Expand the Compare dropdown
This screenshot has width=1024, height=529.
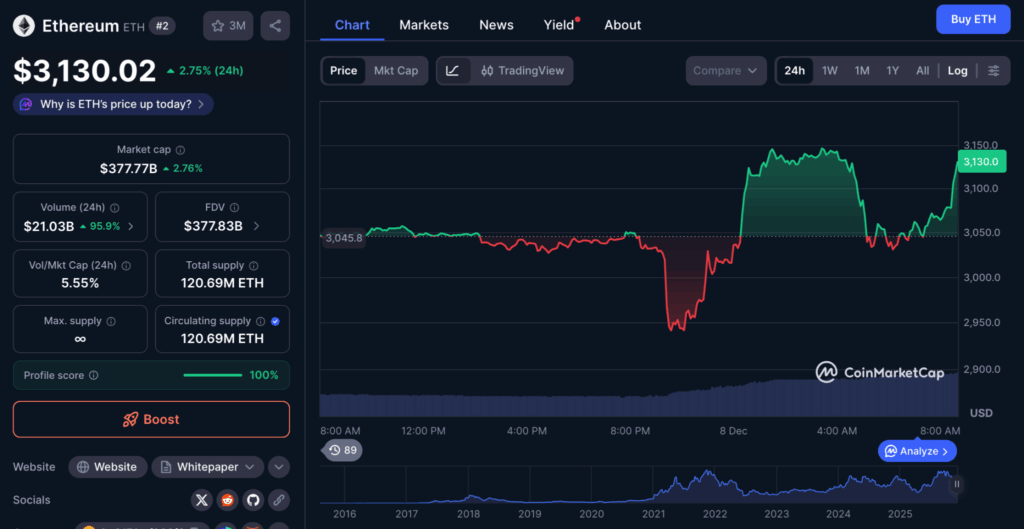pos(726,71)
